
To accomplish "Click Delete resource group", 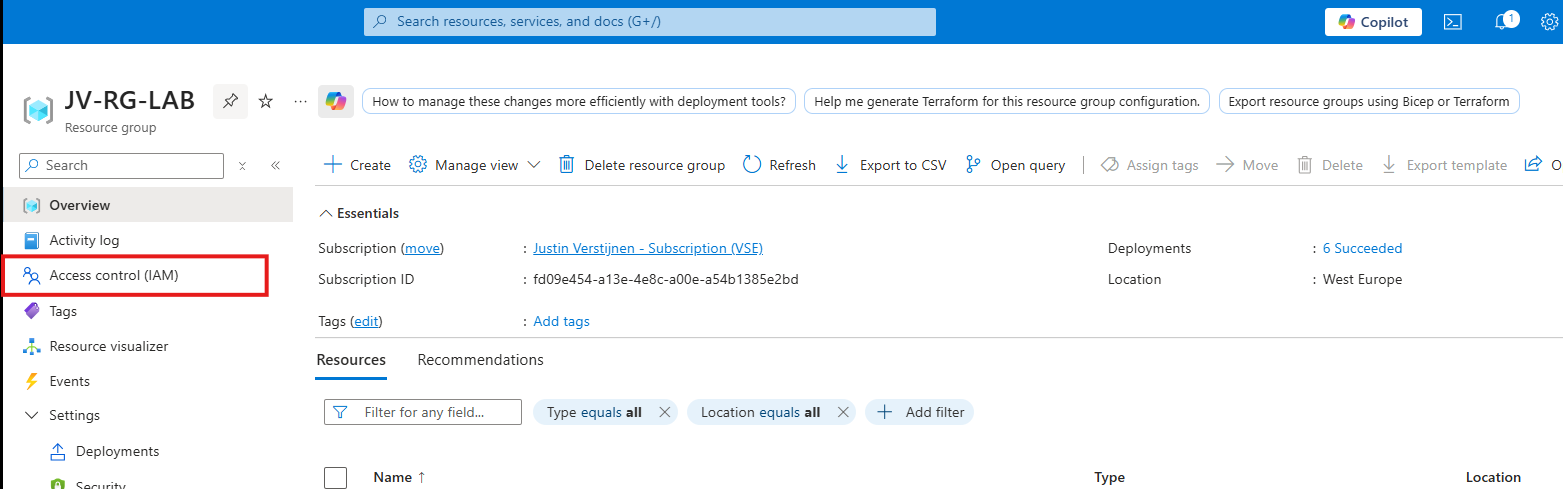I will (641, 165).
